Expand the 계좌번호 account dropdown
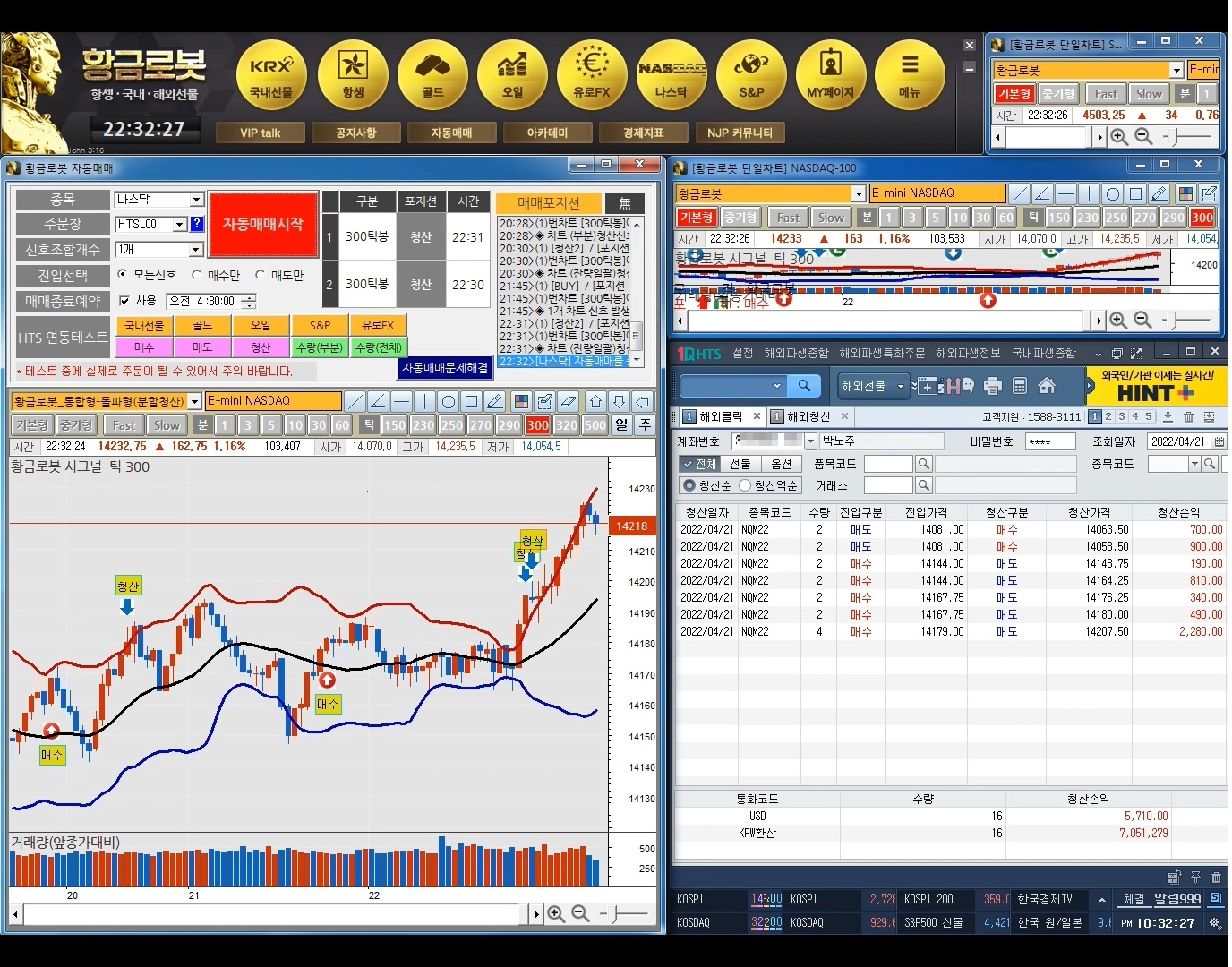Screen dimensions: 1232x967 (x=810, y=441)
